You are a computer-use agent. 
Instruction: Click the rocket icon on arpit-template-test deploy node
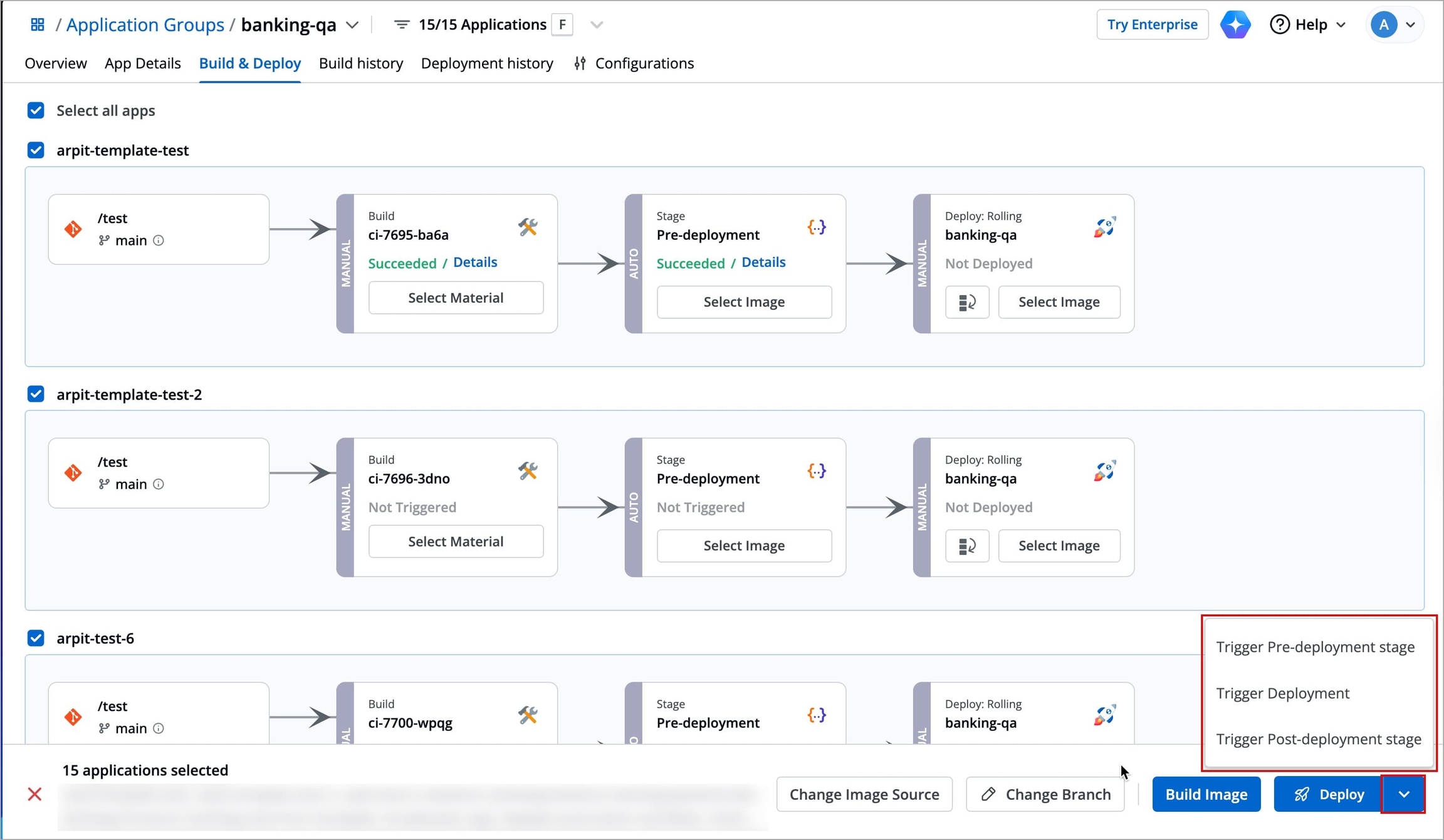pyautogui.click(x=1104, y=227)
